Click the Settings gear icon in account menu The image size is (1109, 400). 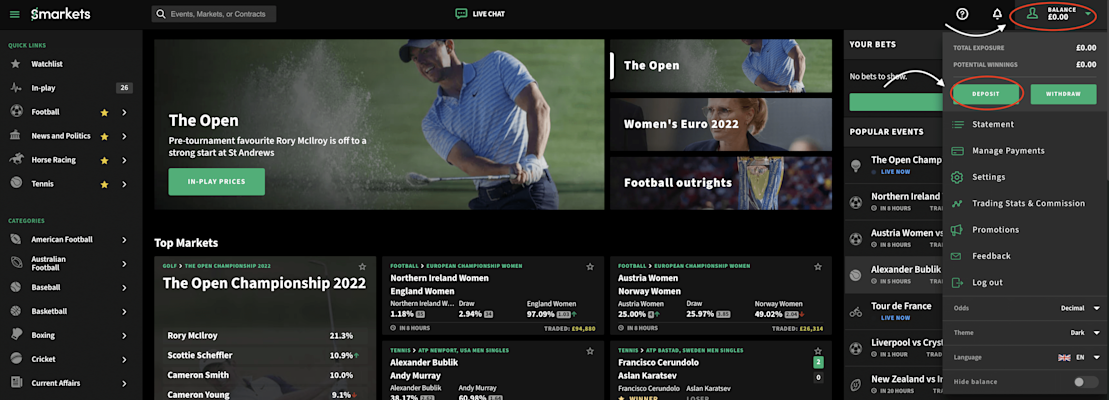958,177
